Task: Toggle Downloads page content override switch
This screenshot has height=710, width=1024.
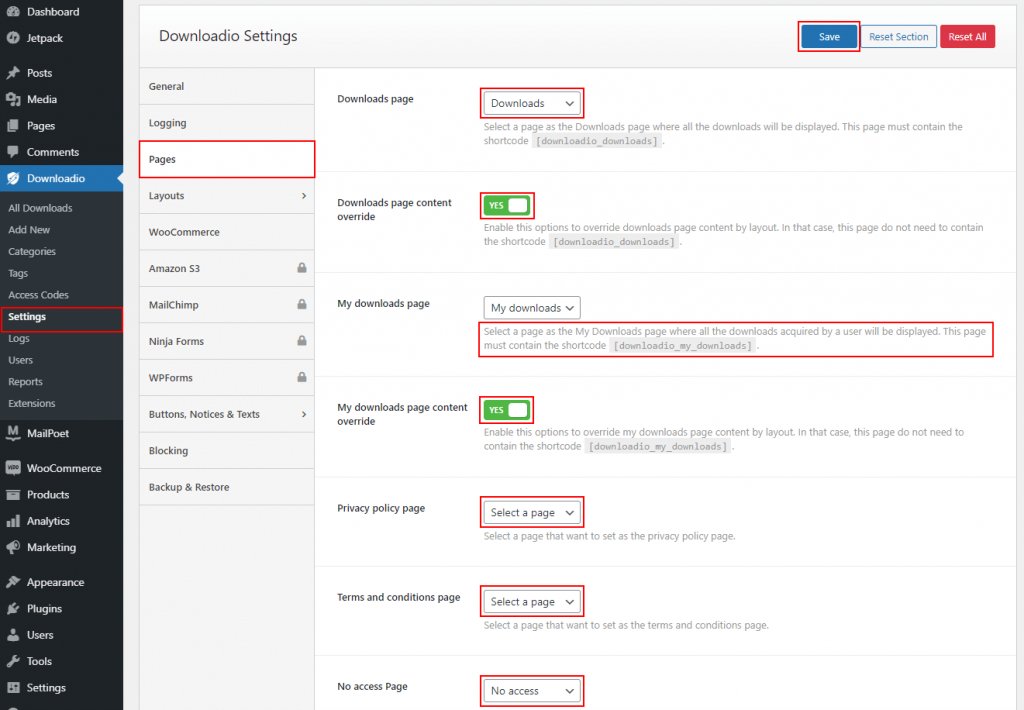Action: [507, 205]
